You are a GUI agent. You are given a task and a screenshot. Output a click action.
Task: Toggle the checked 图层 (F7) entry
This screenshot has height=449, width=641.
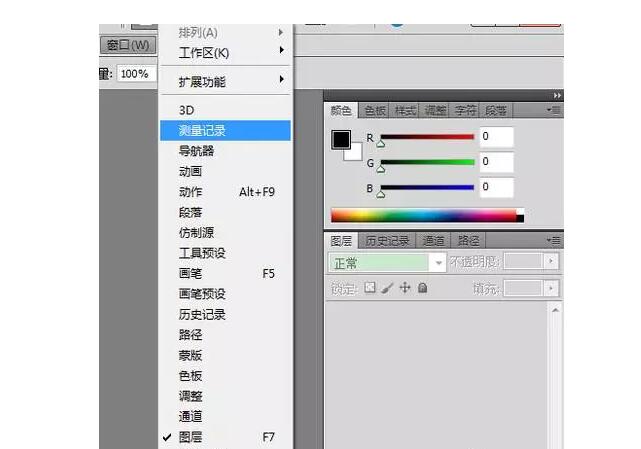225,437
